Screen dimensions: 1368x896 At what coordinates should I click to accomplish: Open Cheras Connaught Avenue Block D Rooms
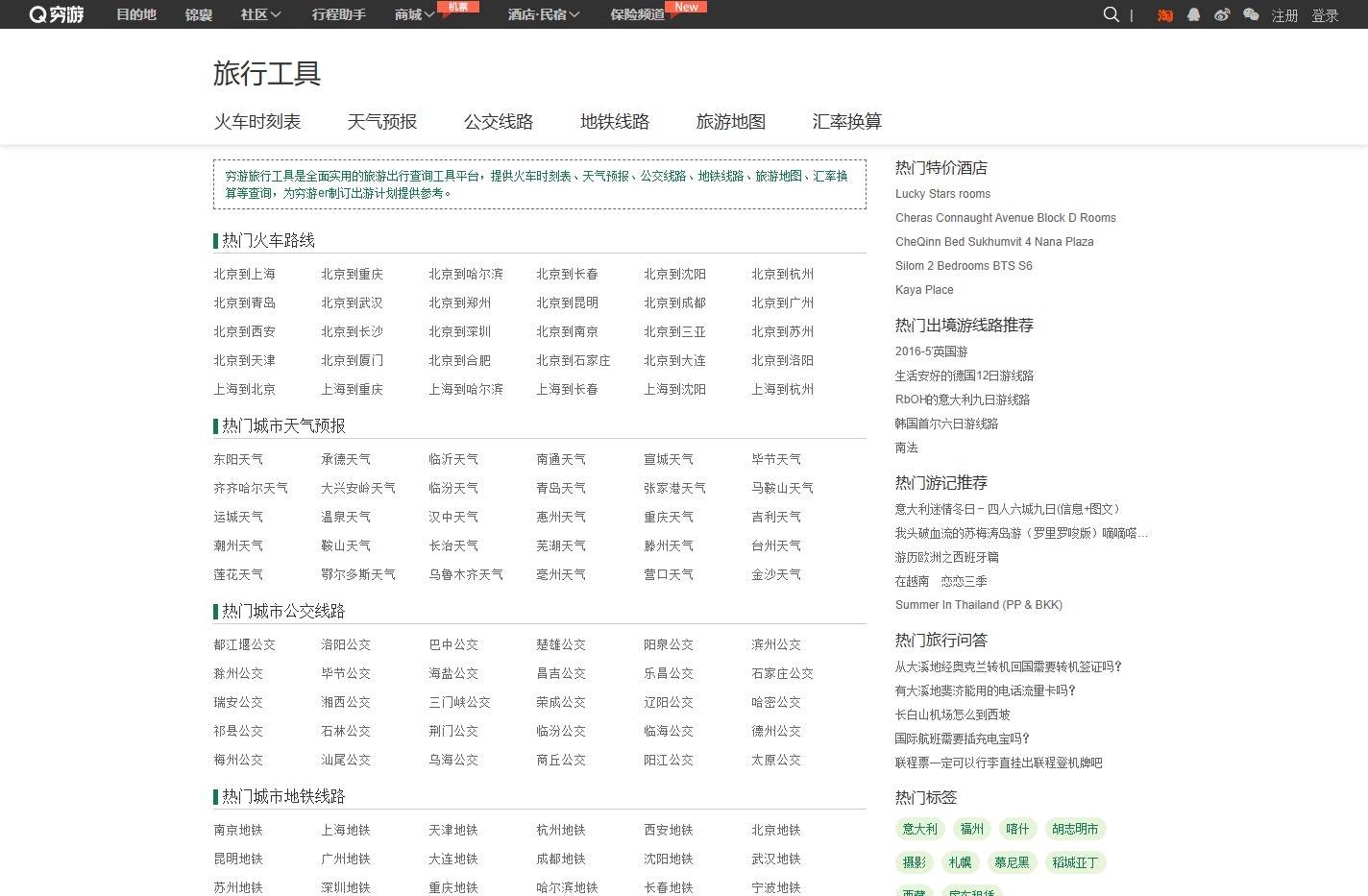pyautogui.click(x=1006, y=218)
